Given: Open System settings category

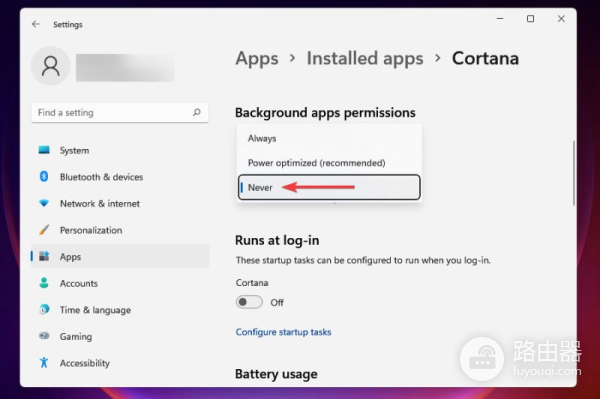Looking at the screenshot, I should click(x=120, y=150).
